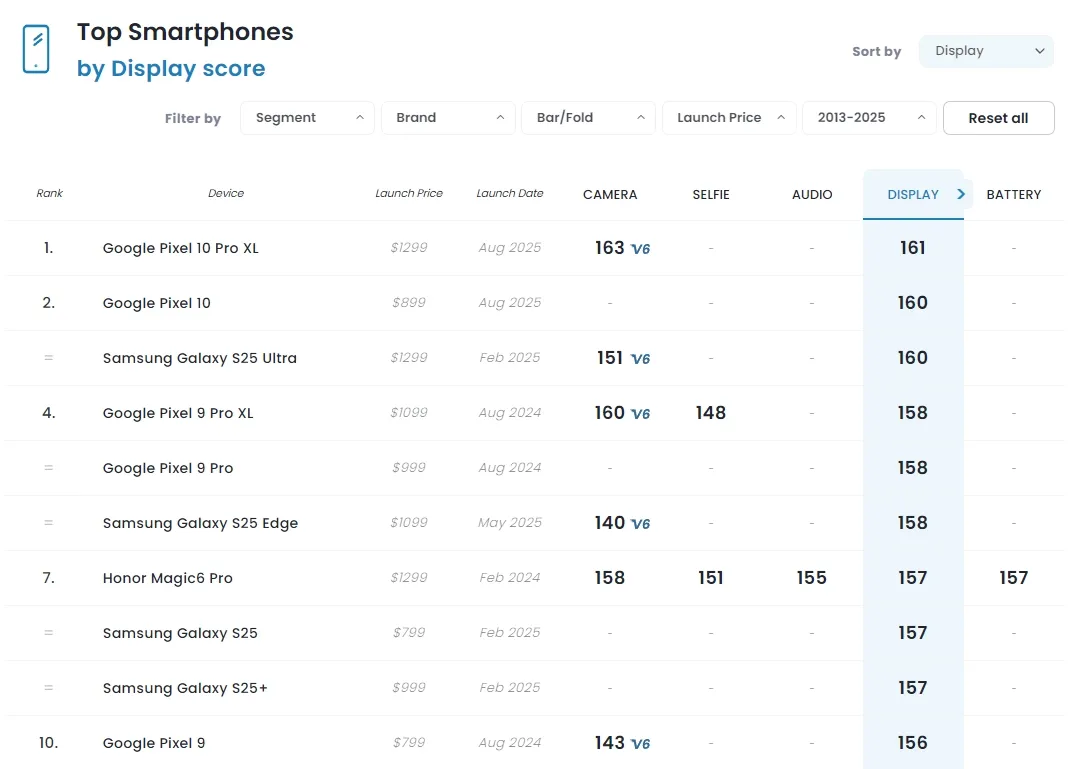Open the Honor Magic6 Pro device page
The height and width of the screenshot is (769, 1080).
(168, 578)
